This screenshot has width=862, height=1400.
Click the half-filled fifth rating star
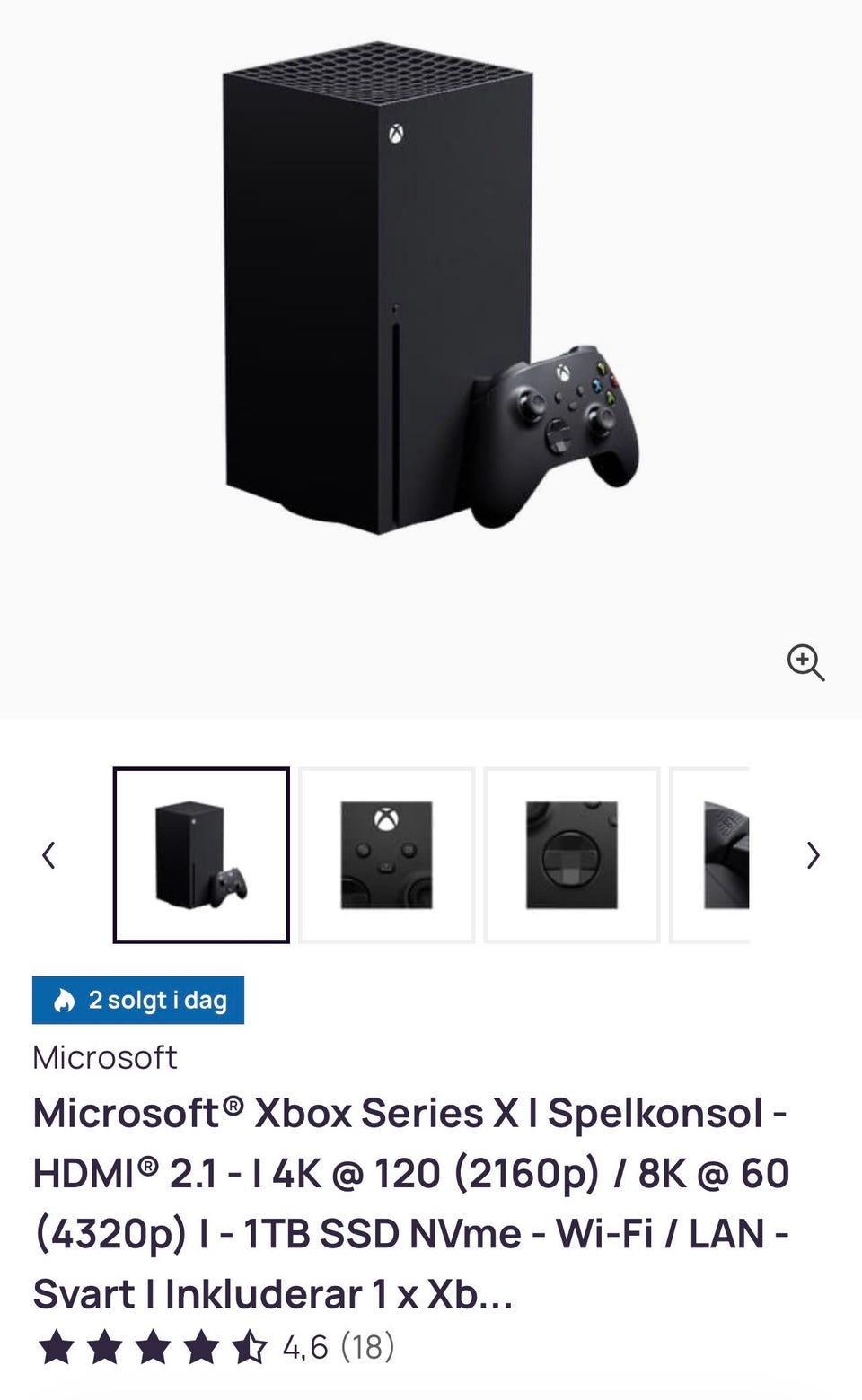click(x=250, y=1347)
